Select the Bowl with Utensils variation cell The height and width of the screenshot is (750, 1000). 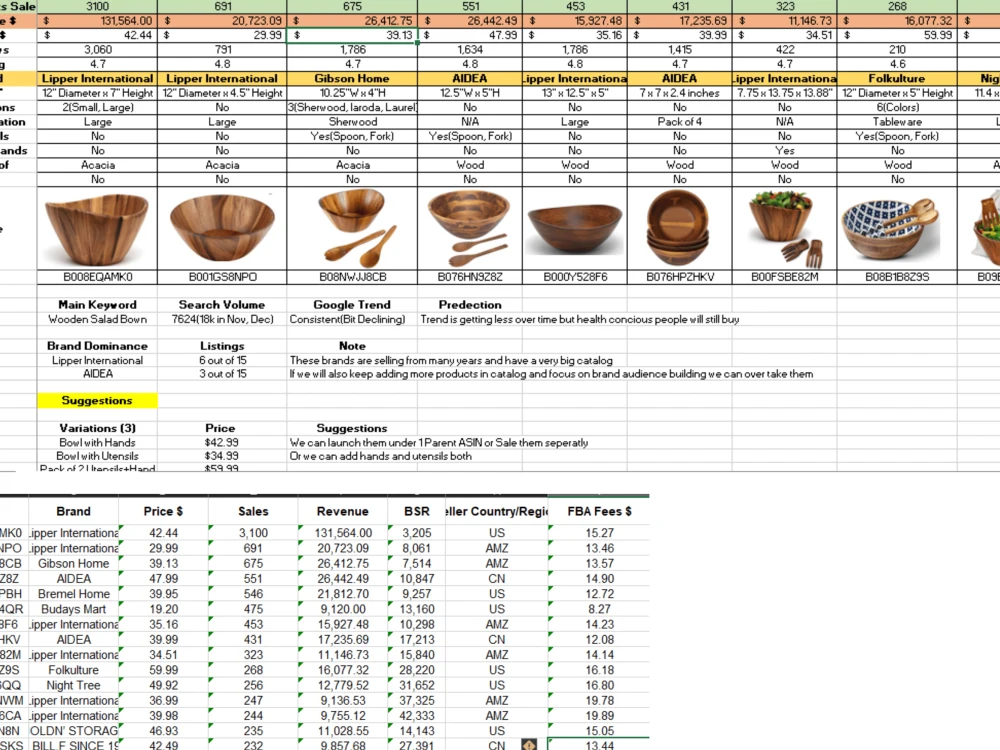[x=97, y=456]
